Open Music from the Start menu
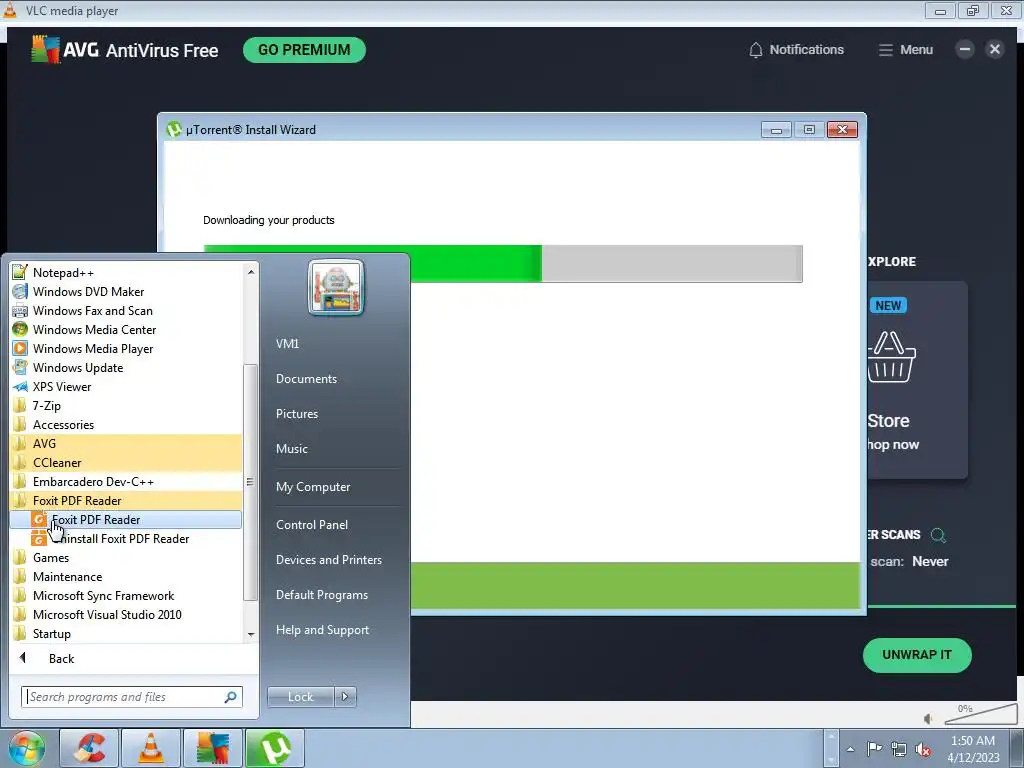1024x768 pixels. [291, 449]
